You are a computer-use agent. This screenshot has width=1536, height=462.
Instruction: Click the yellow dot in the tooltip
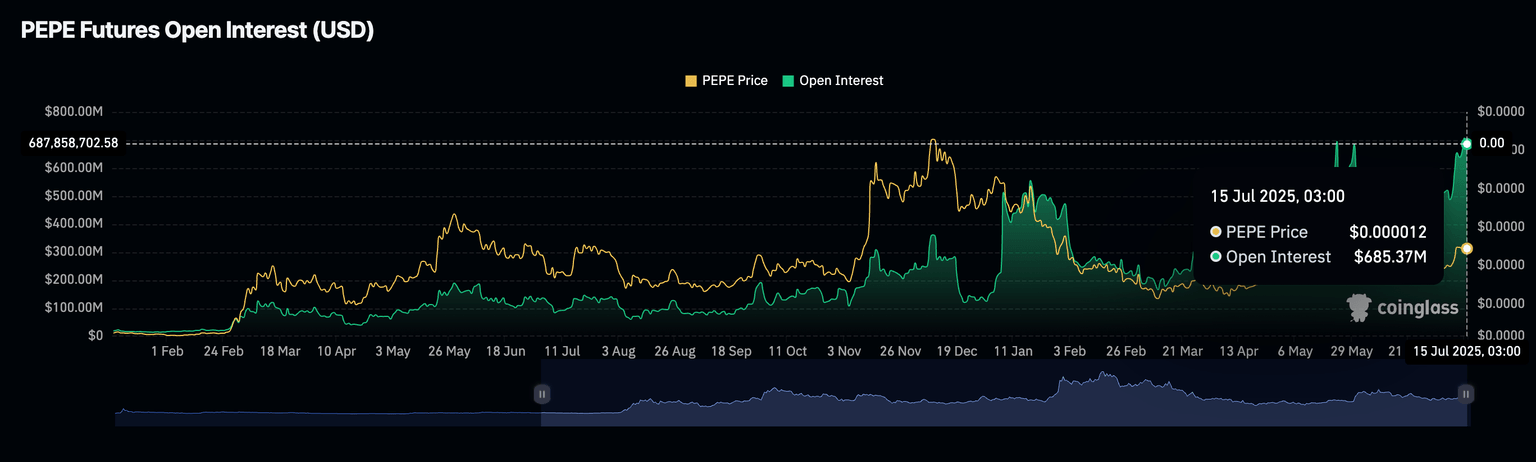1215,232
